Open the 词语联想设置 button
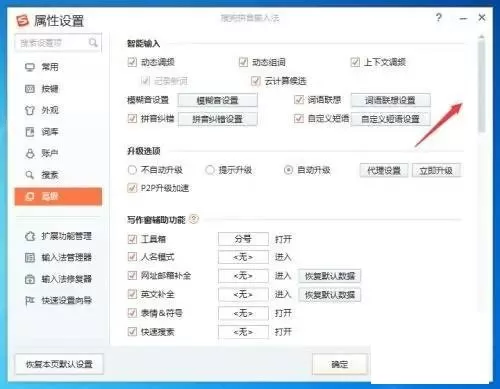 (390, 100)
